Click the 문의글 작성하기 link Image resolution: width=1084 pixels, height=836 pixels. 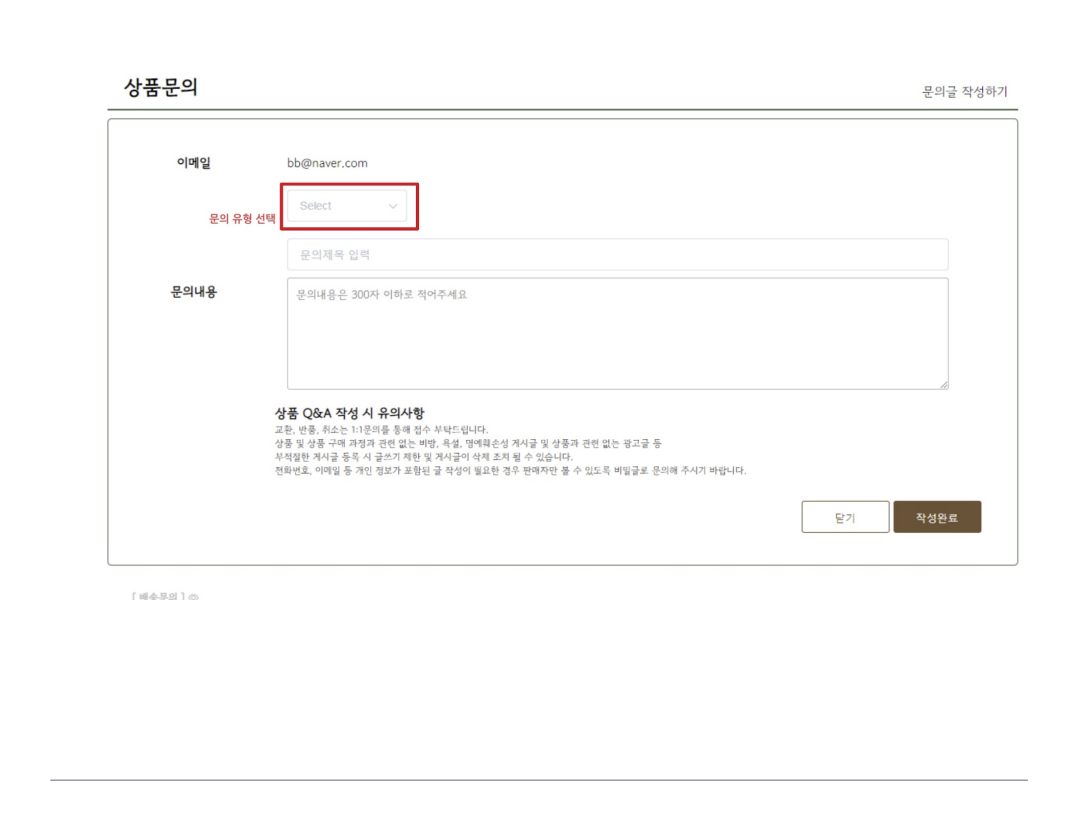964,92
